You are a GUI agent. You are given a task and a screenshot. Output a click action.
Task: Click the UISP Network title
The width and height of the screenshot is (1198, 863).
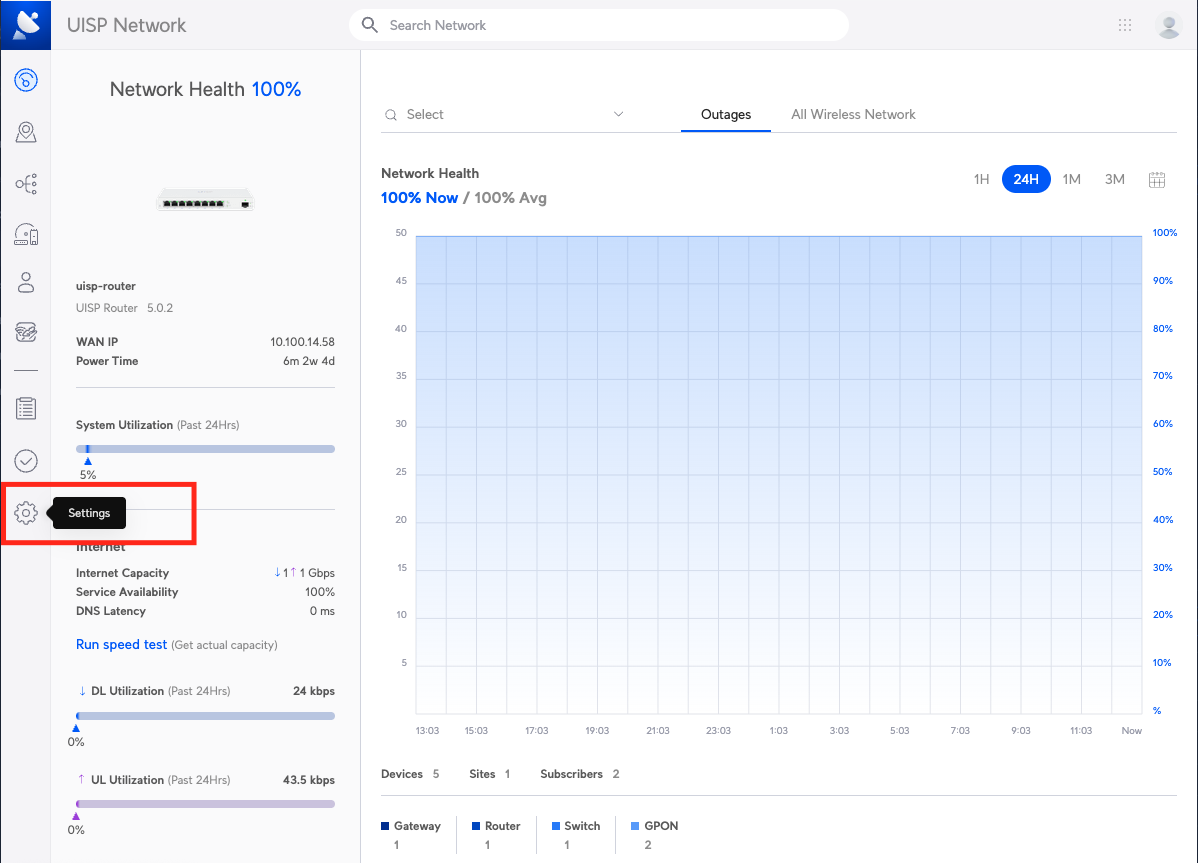[x=127, y=25]
